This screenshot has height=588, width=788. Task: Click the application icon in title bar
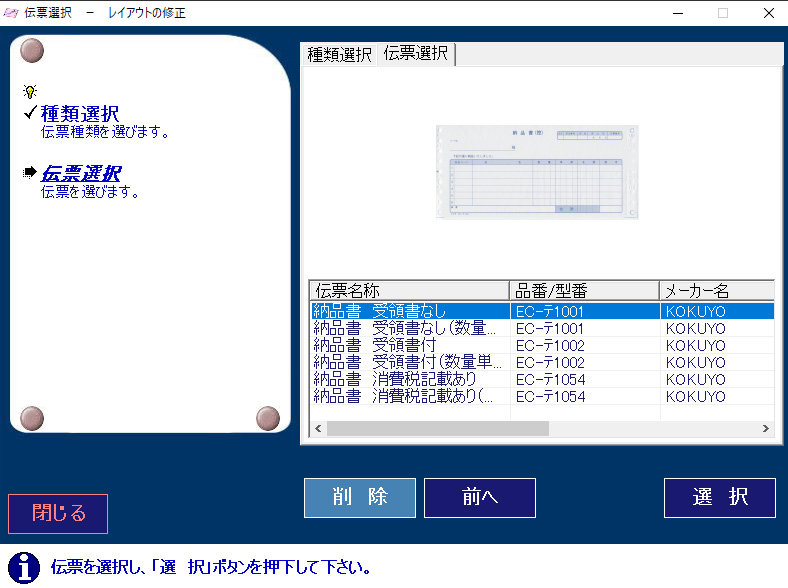12,13
